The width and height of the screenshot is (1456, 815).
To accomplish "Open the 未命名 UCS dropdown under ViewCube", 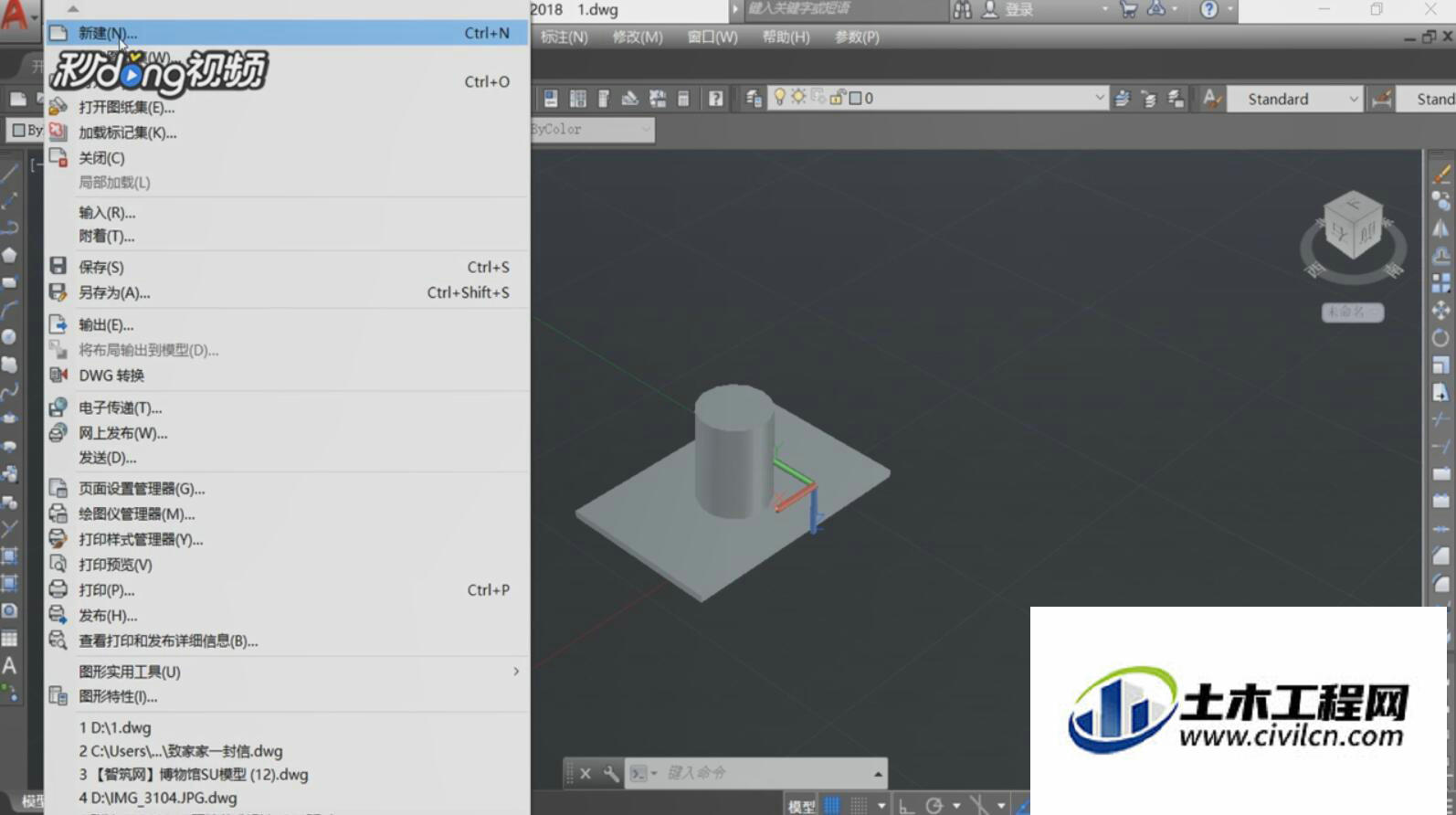I will 1353,312.
